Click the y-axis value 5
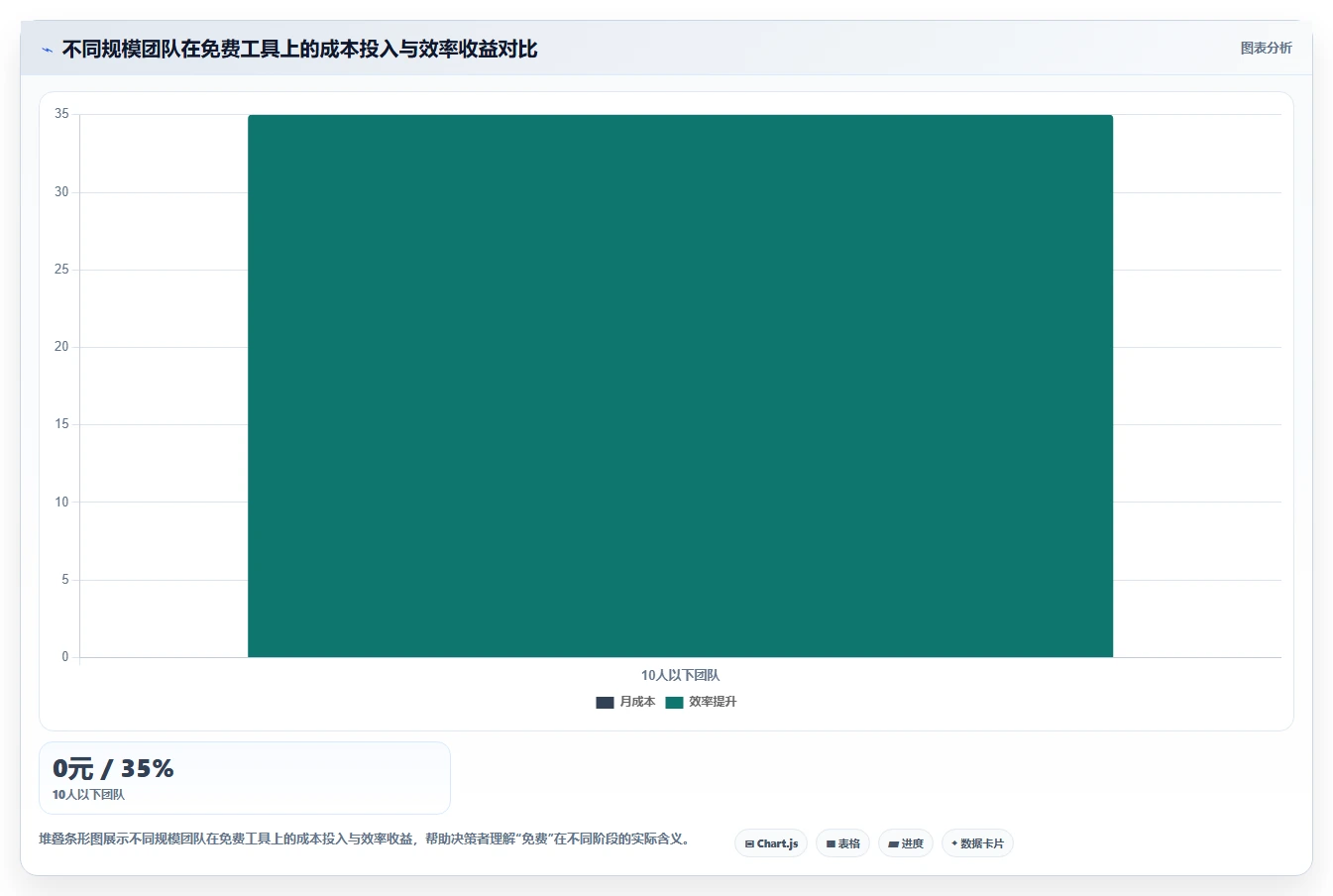Image resolution: width=1333 pixels, height=896 pixels. (x=65, y=580)
